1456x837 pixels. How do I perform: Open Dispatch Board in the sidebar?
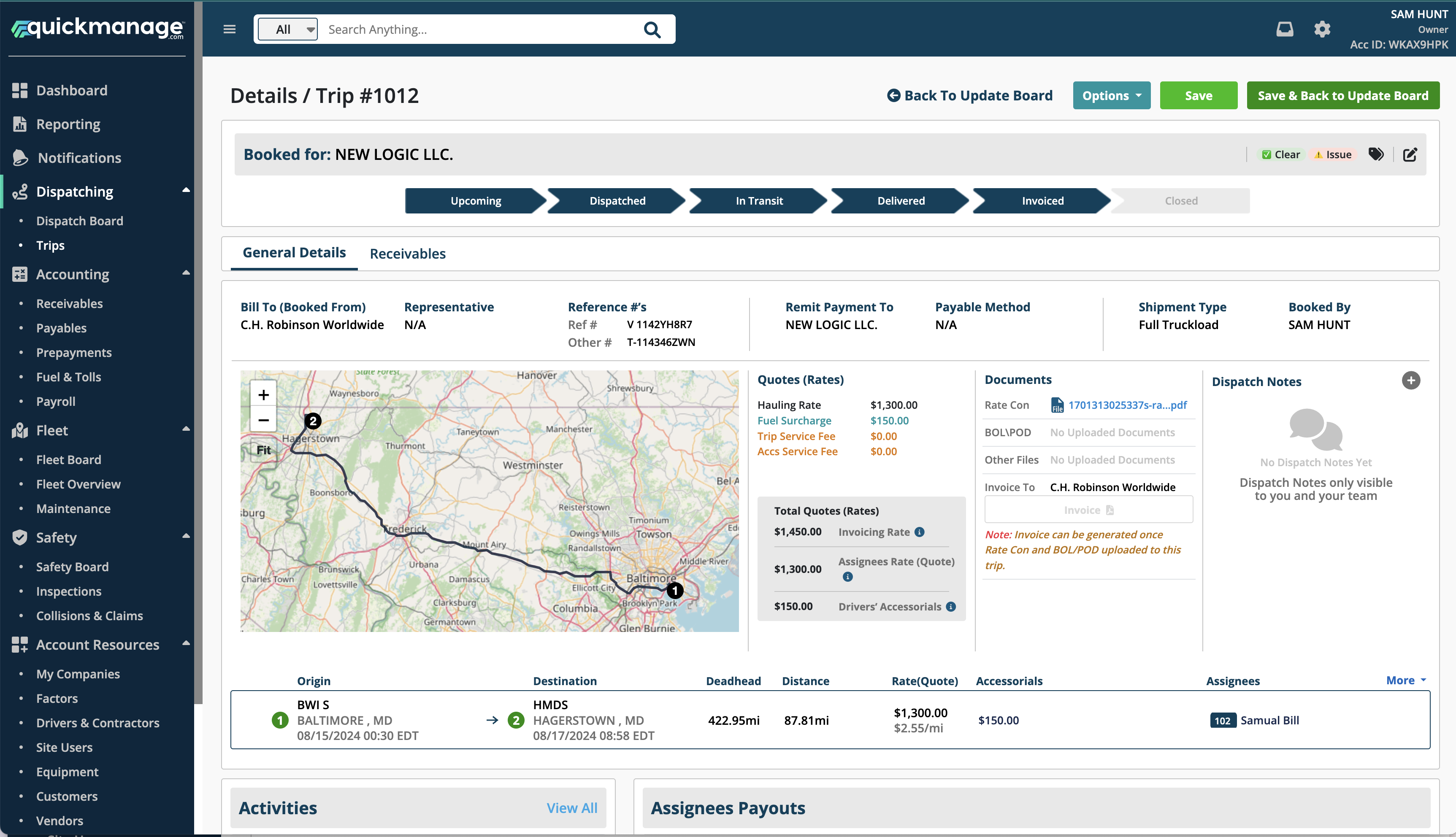[79, 221]
